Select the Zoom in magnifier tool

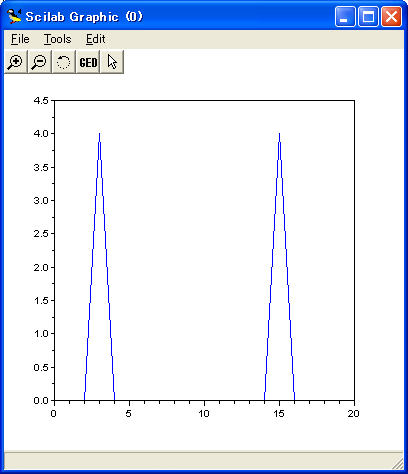16,62
